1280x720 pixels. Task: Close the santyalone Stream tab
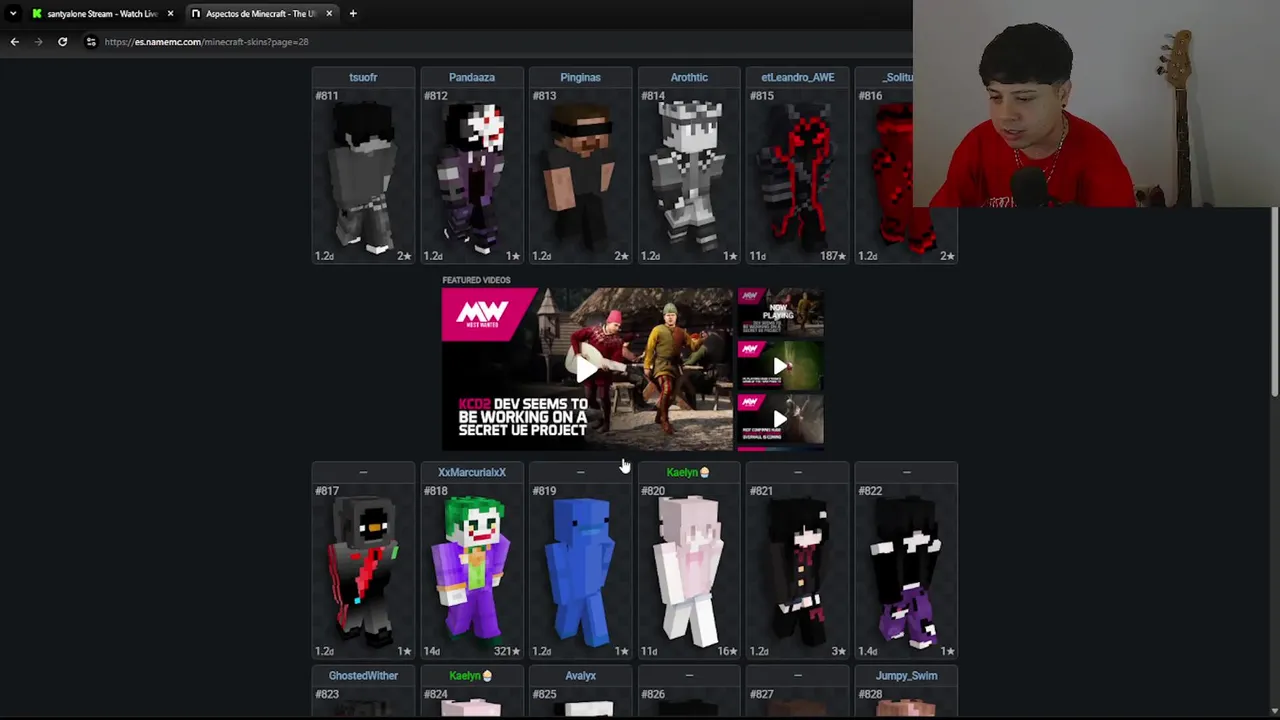pyautogui.click(x=170, y=14)
